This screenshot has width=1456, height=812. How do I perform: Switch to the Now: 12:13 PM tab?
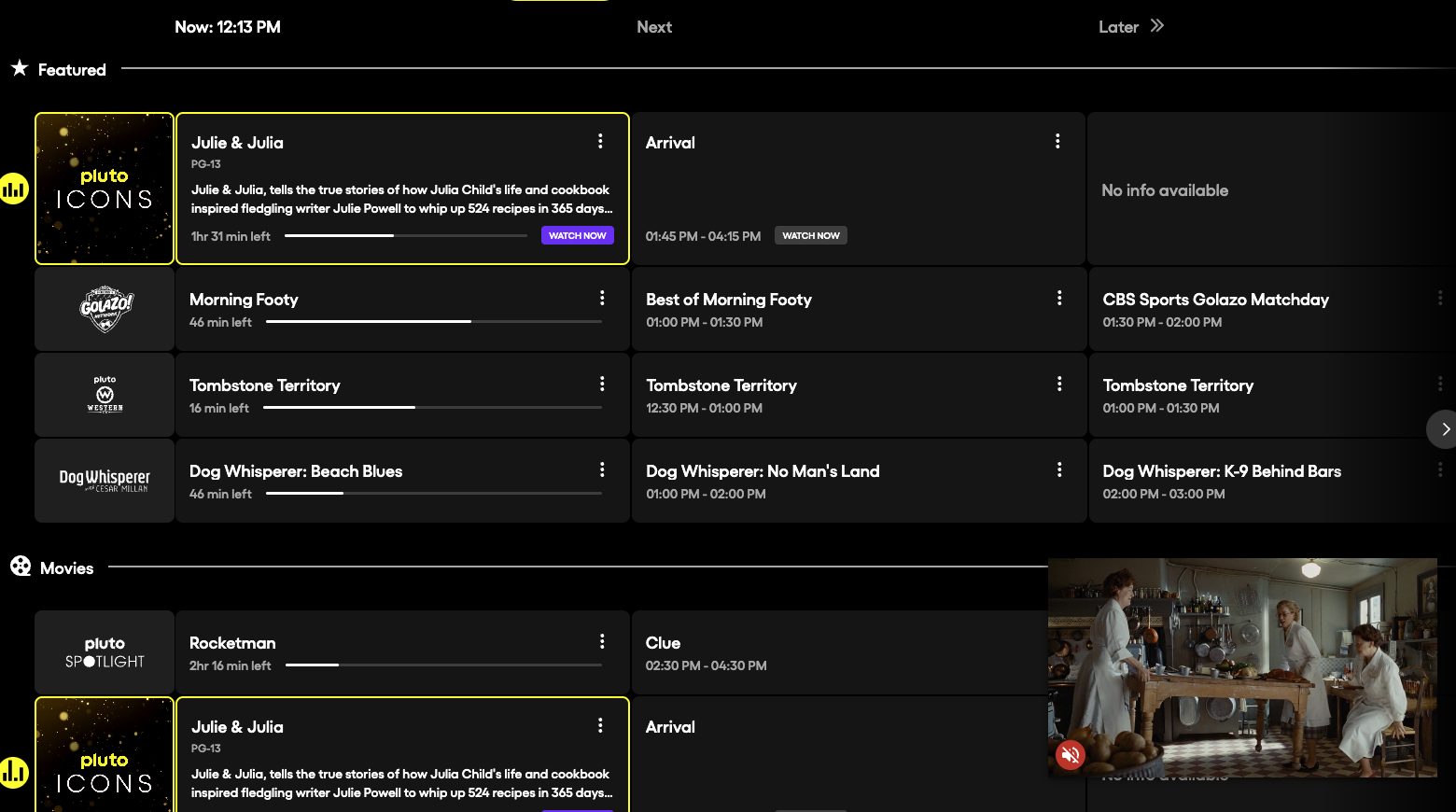click(x=228, y=27)
